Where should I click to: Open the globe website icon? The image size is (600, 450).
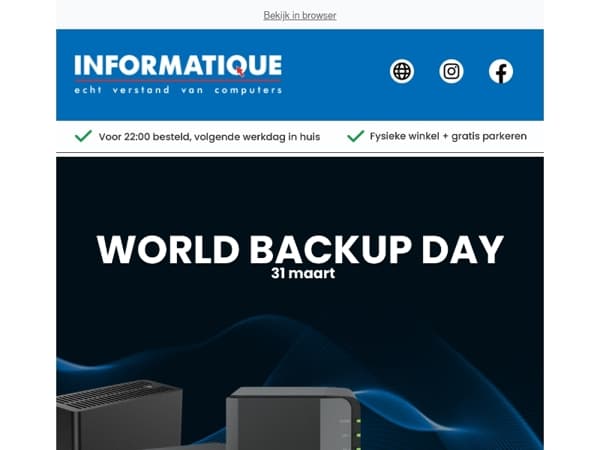(402, 71)
